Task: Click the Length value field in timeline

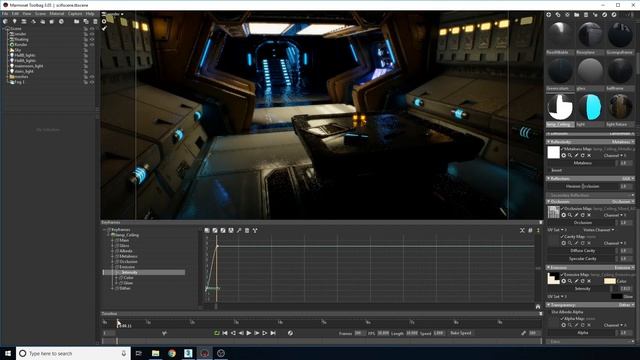Action: [x=412, y=333]
